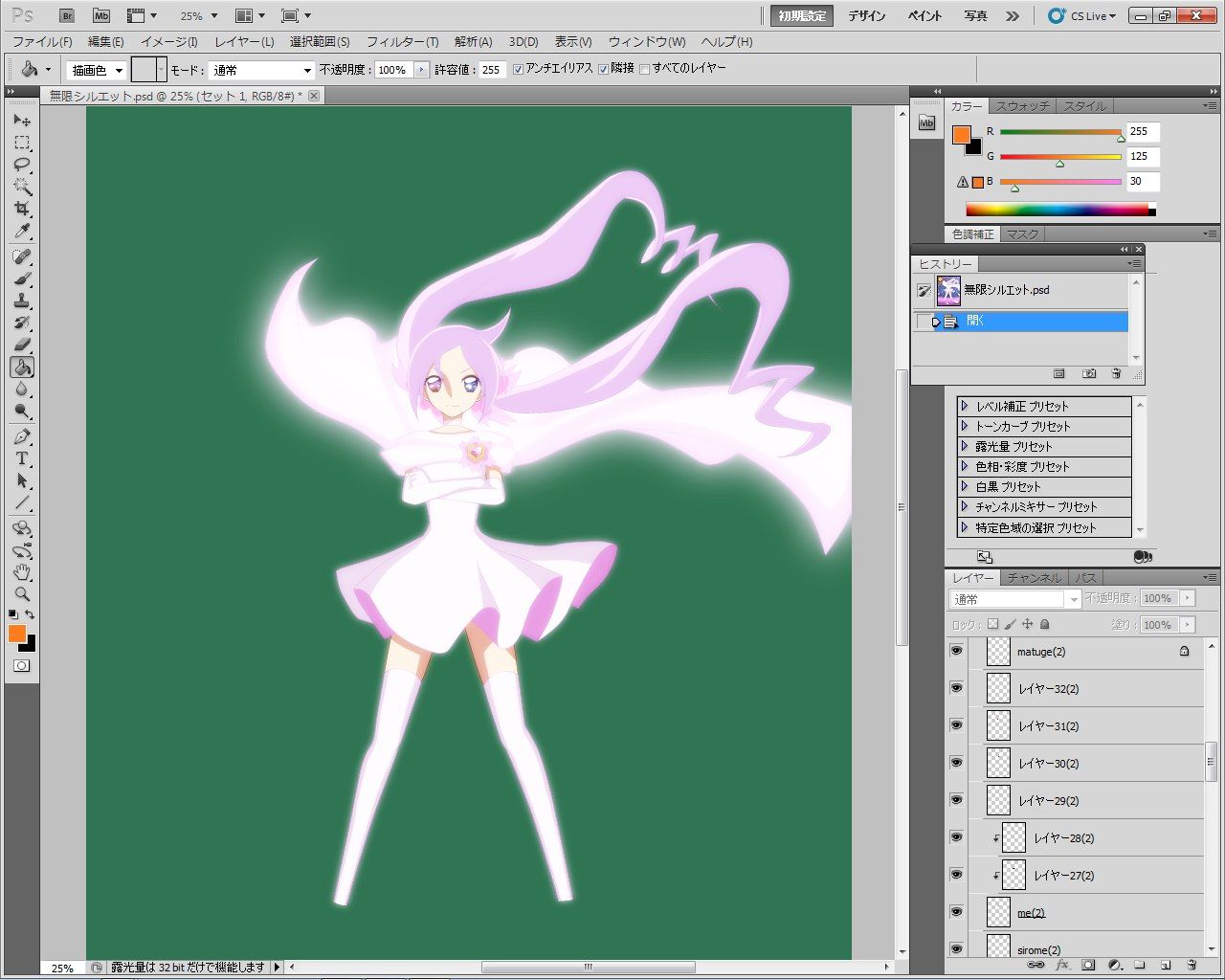Image resolution: width=1225 pixels, height=980 pixels.
Task: Select the Path Selection tool
Action: point(22,481)
